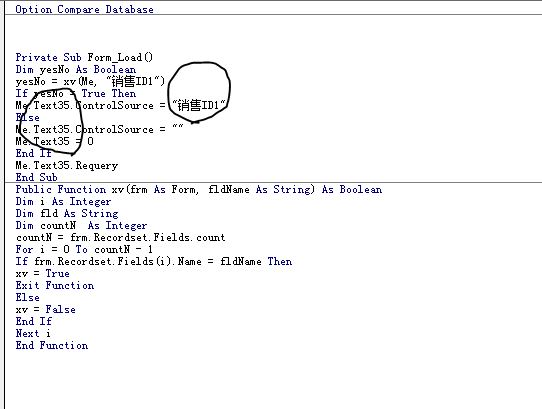Click the Public Function xv declaration line
The image size is (542, 409).
pos(199,189)
